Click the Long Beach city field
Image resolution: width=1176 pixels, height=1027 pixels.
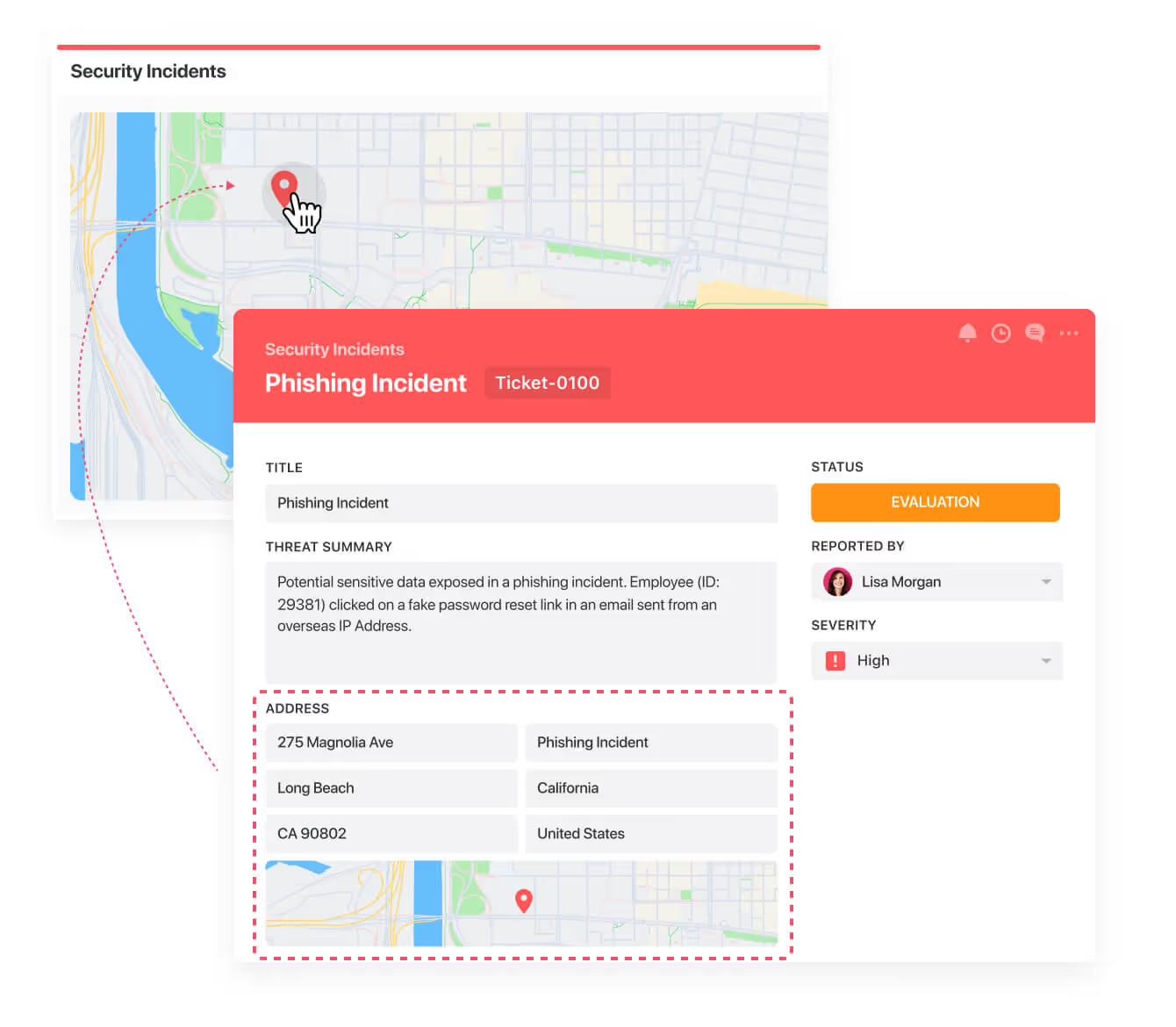391,788
